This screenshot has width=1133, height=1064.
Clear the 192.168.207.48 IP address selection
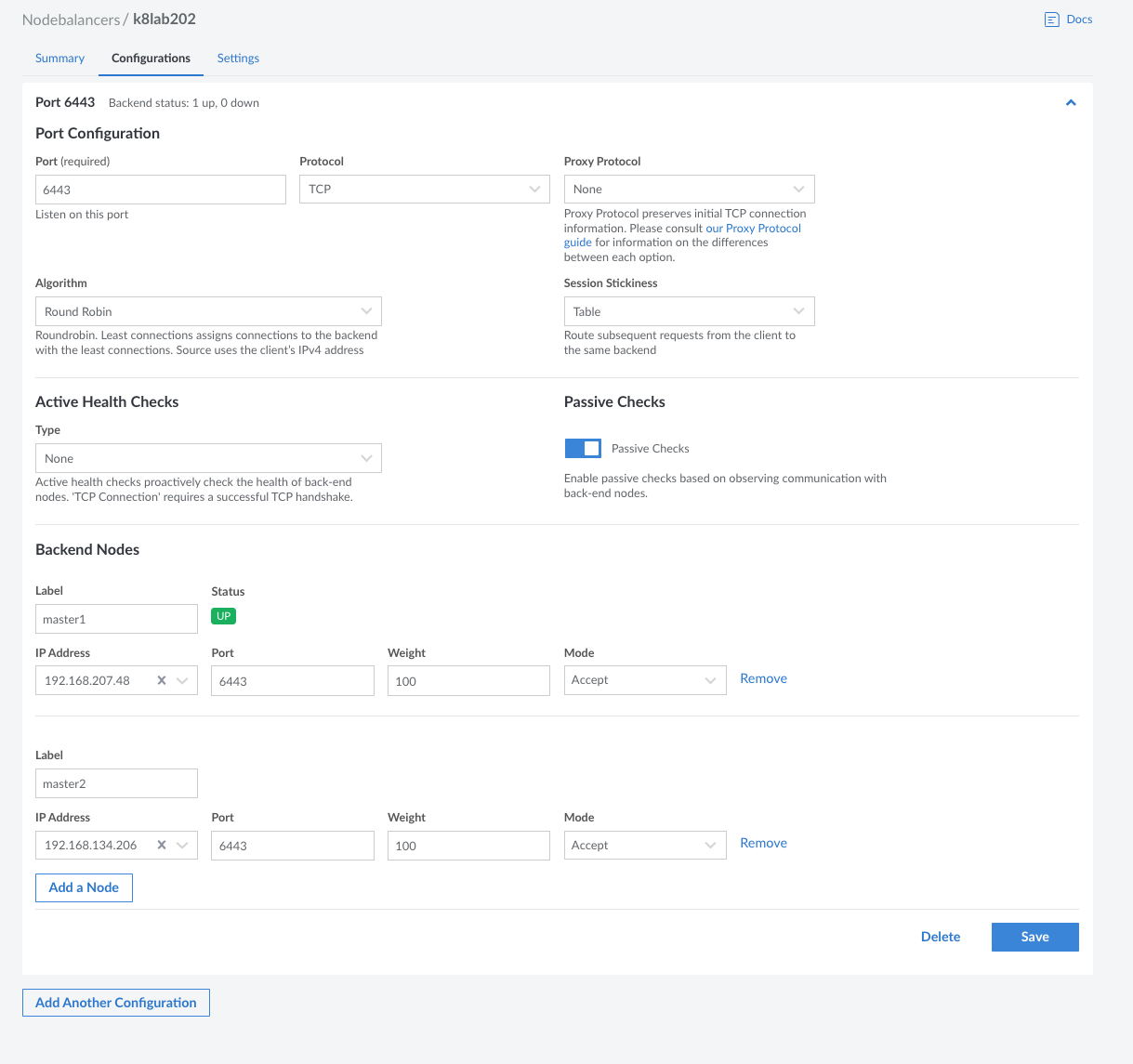click(x=162, y=680)
